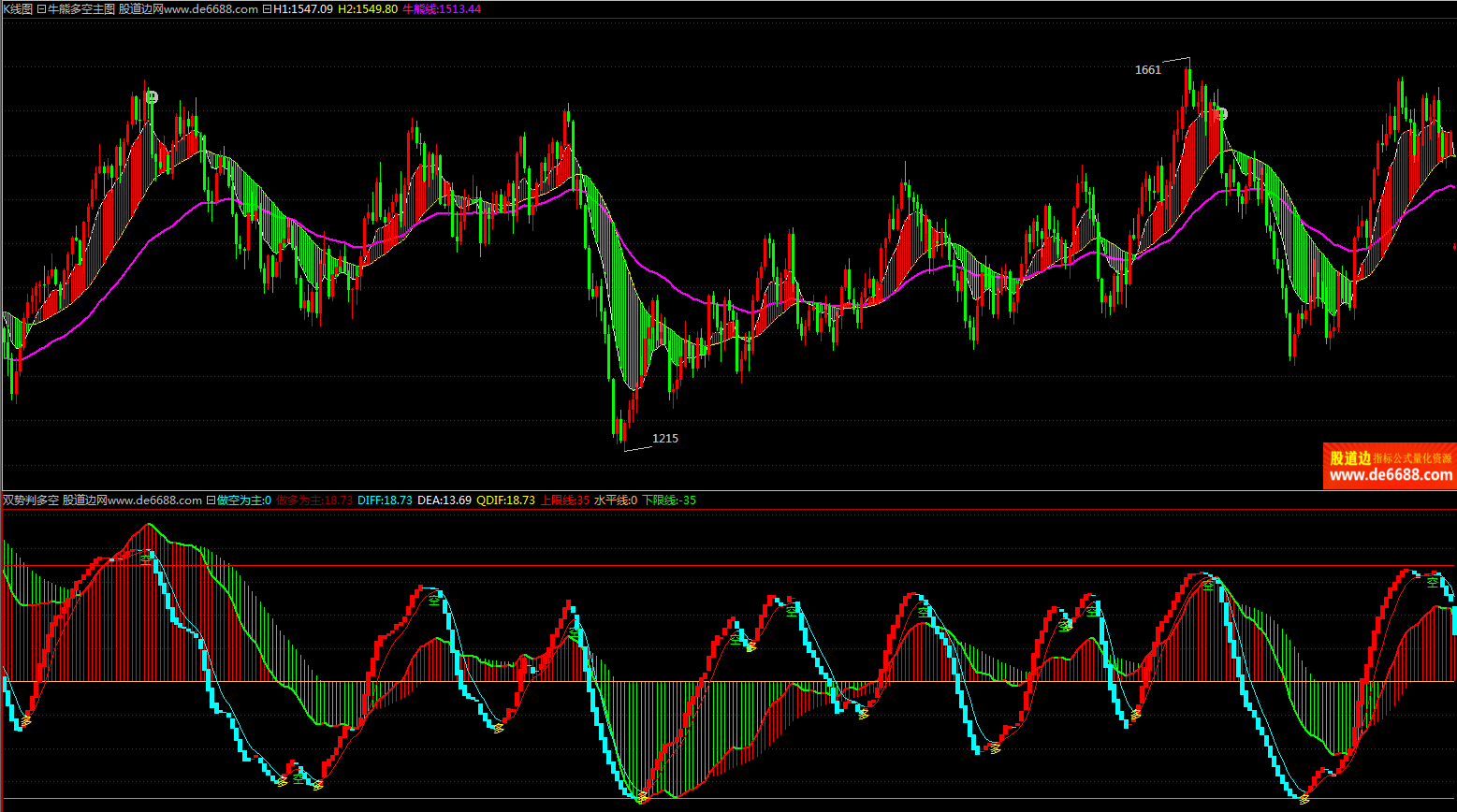Click the 水平线:0 label

coord(616,500)
